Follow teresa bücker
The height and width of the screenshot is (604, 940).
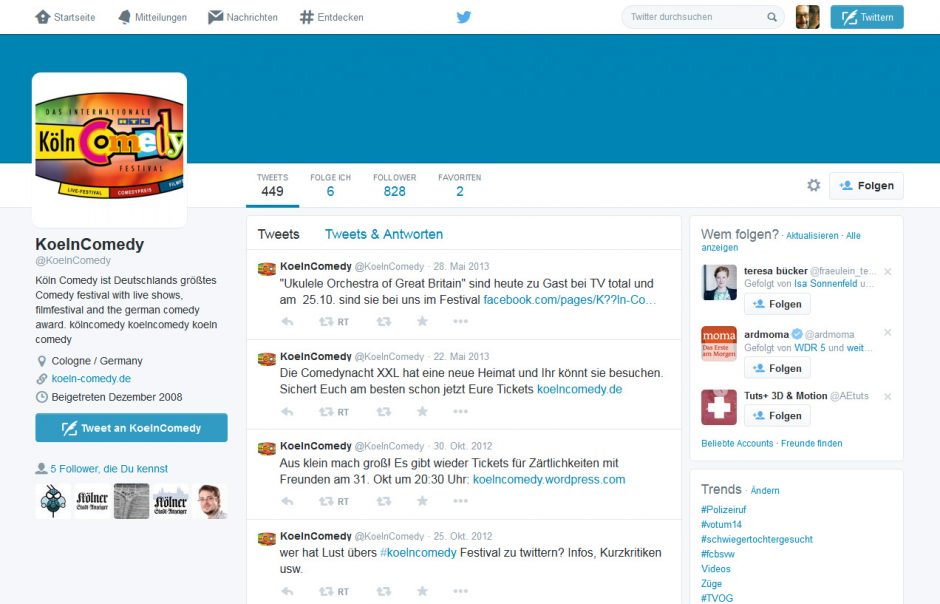pos(777,304)
